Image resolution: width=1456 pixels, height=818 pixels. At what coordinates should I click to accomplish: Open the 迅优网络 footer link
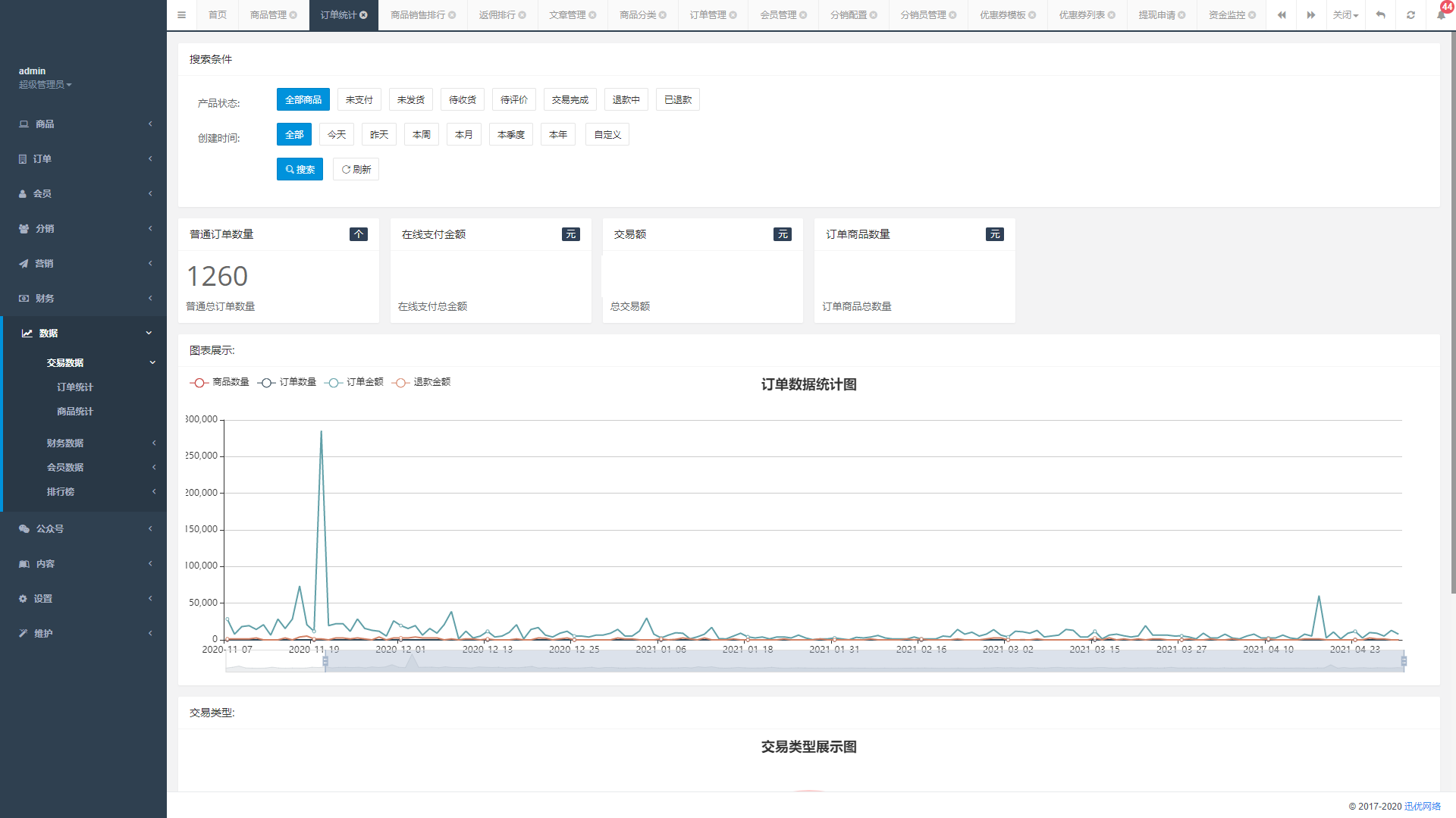[1422, 806]
